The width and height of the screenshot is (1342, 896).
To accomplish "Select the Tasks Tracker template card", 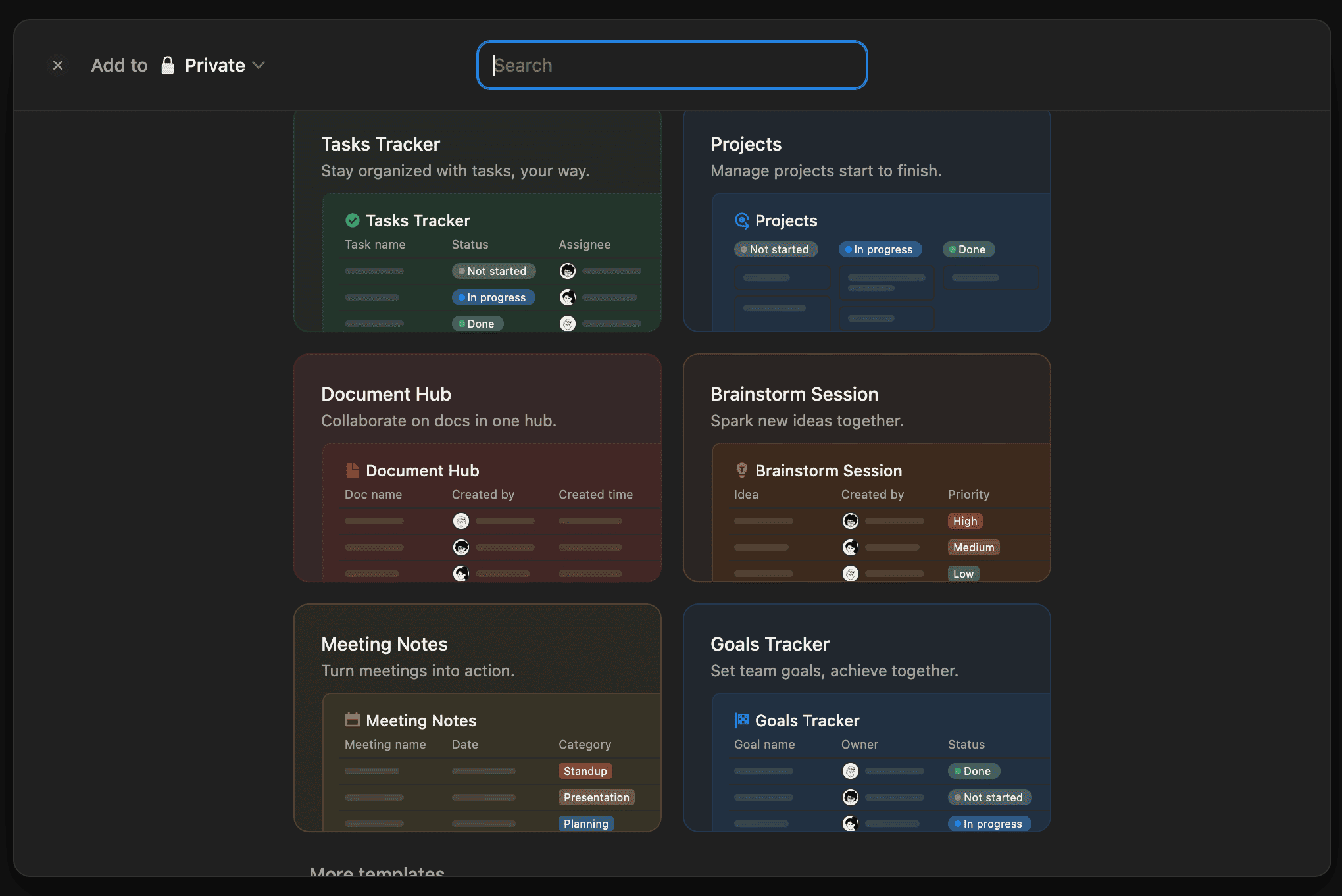I will pos(477,158).
